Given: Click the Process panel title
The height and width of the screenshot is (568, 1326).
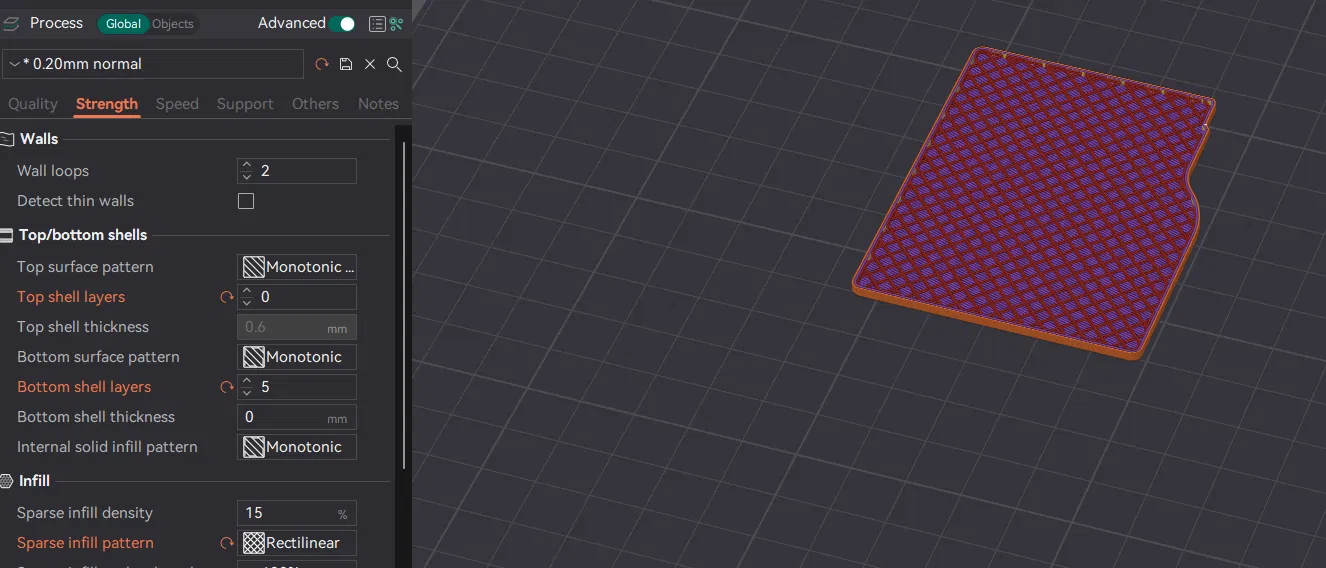Looking at the screenshot, I should click(56, 23).
